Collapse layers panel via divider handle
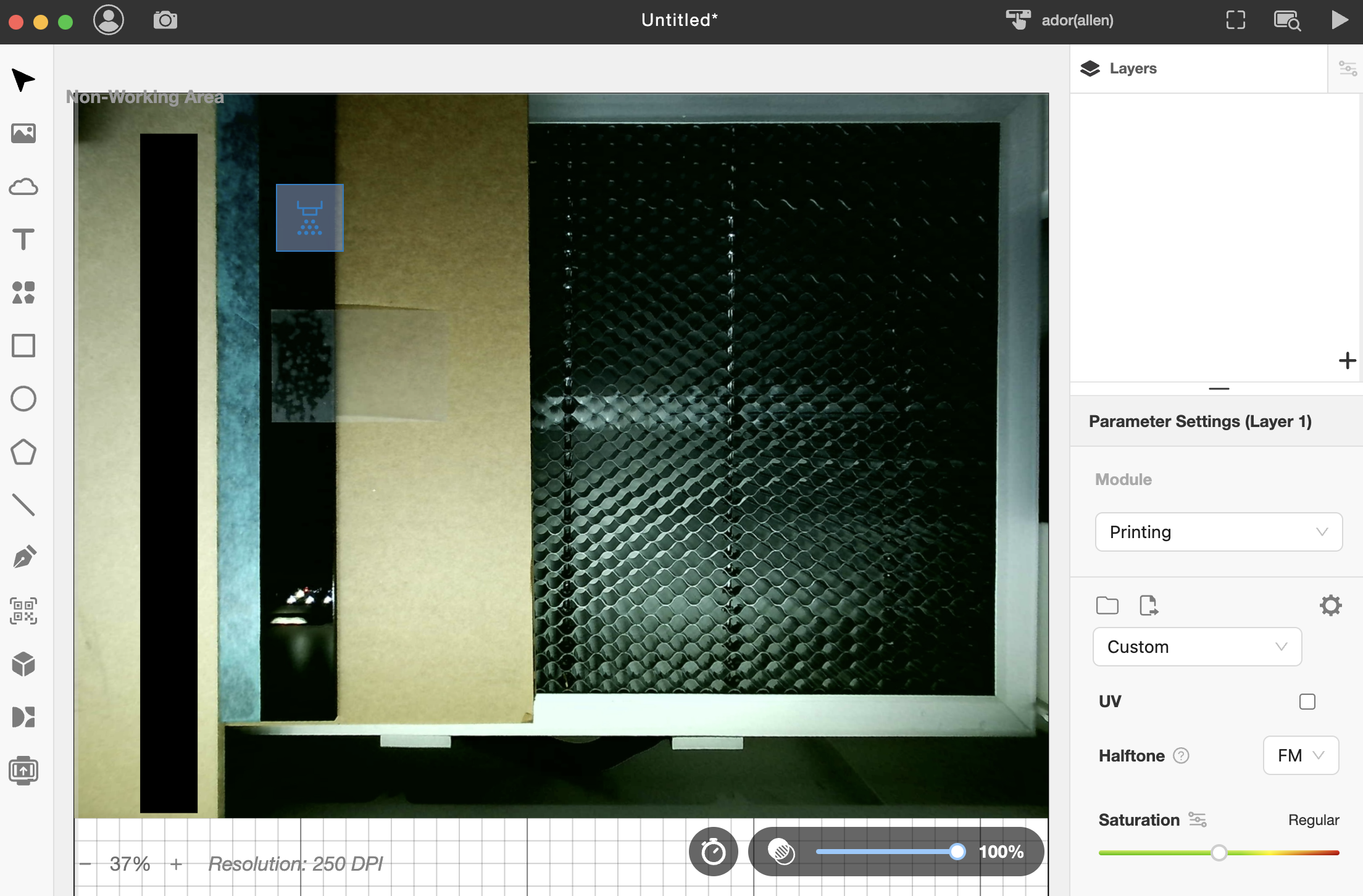Screen dimensions: 1363x896 1219,389
